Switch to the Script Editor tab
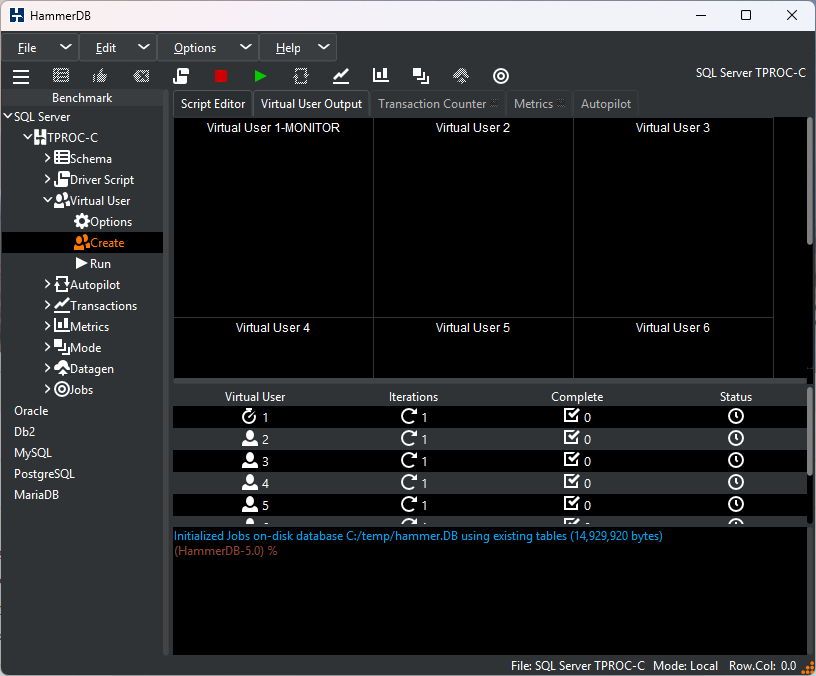816x676 pixels. 213,104
